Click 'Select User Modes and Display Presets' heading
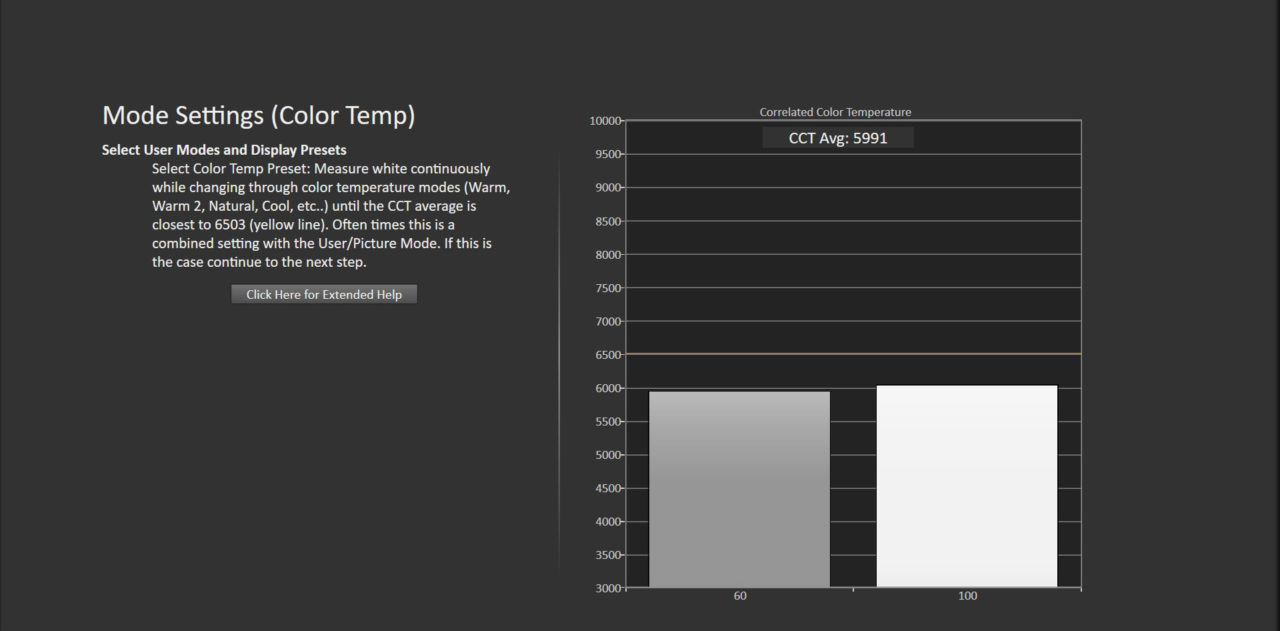The width and height of the screenshot is (1280, 631). coord(224,150)
